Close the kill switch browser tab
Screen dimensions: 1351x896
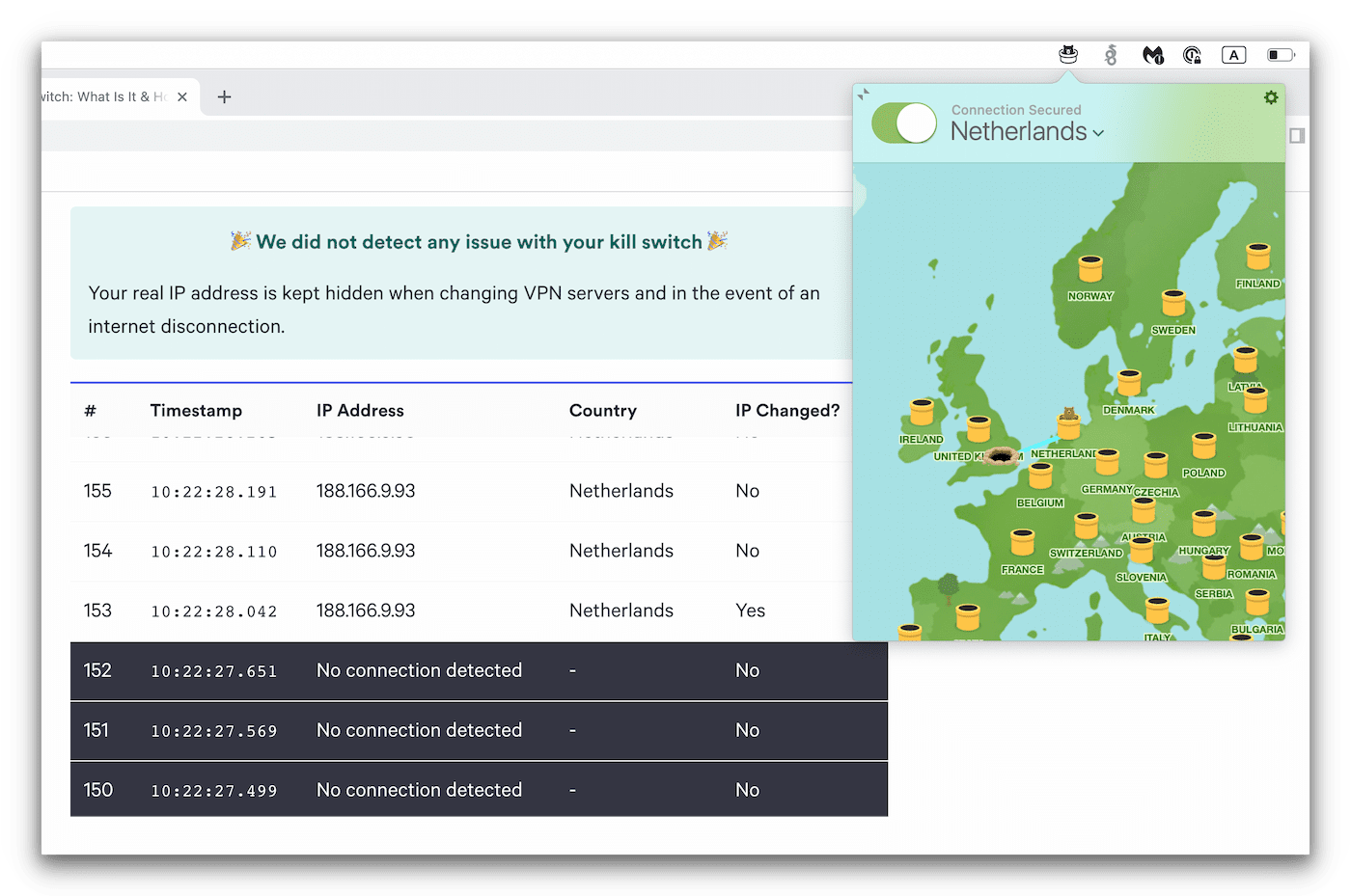182,96
